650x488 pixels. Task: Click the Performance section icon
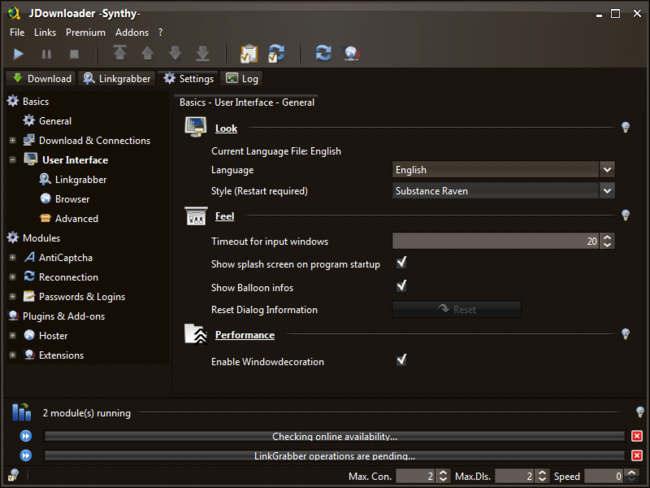(196, 334)
